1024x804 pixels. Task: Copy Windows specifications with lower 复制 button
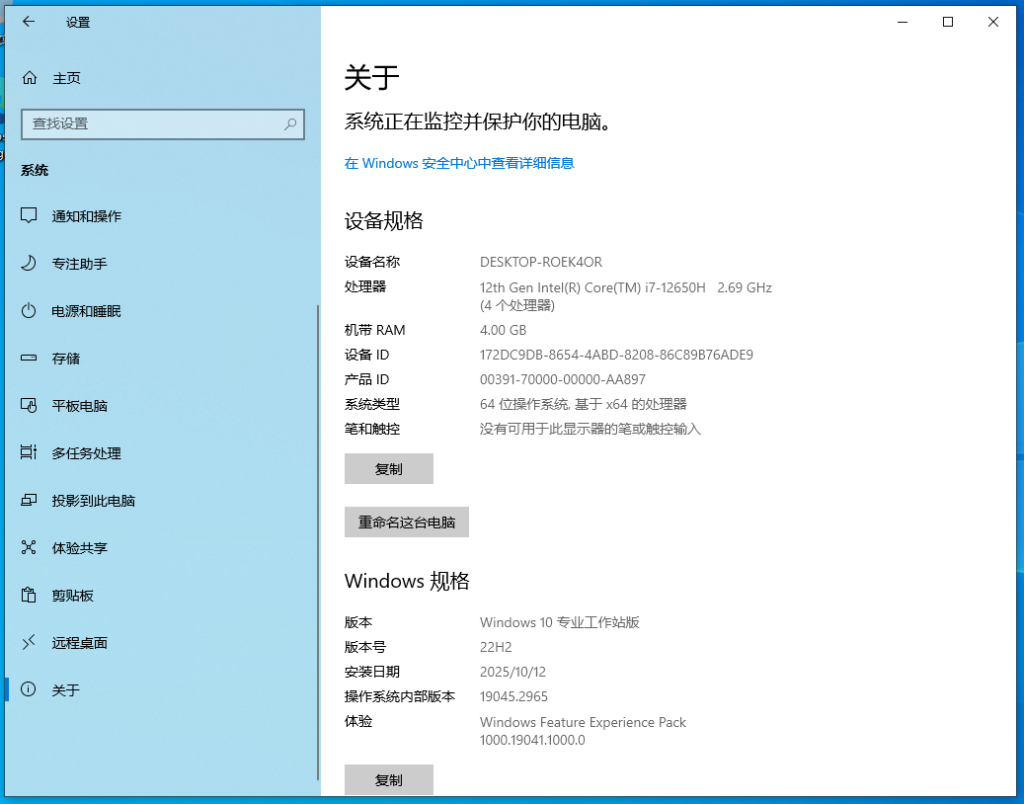[x=388, y=779]
